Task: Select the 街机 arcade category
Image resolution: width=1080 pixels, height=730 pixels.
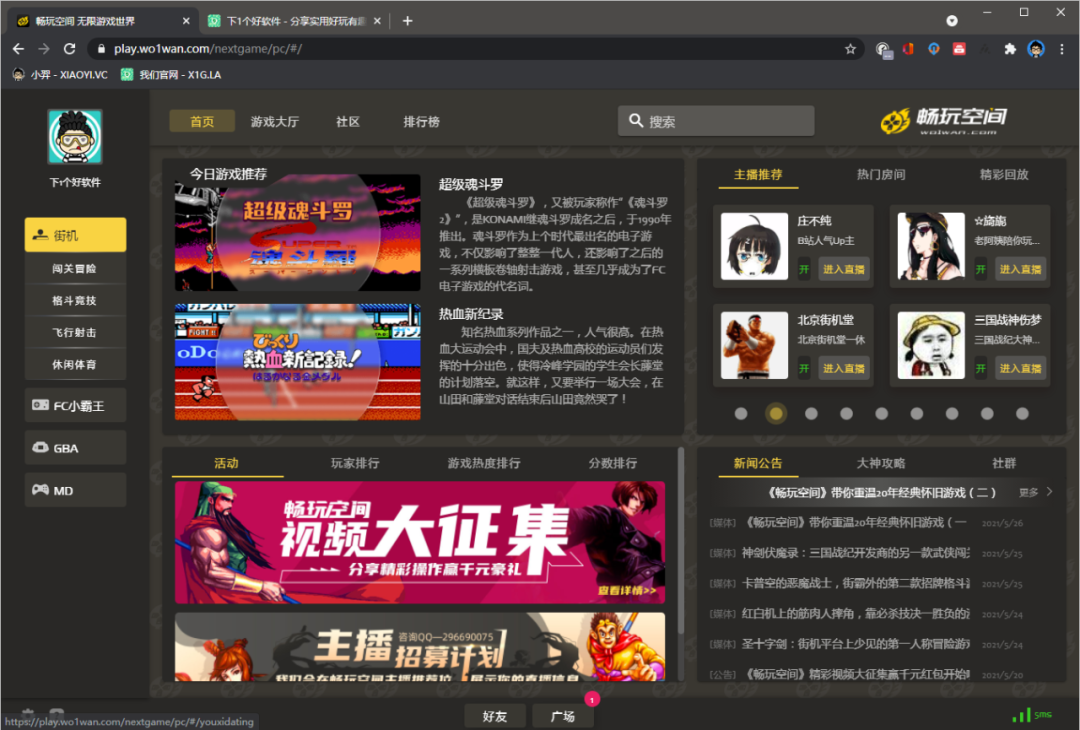Action: 75,235
